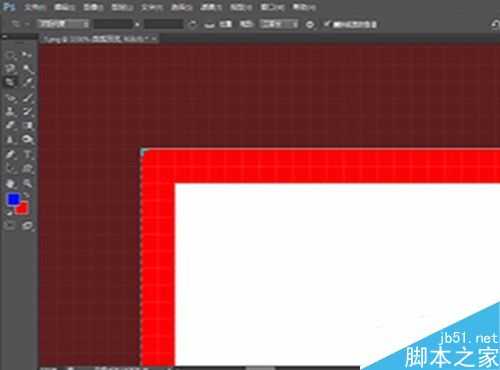The width and height of the screenshot is (500, 370).
Task: Open the blue foreground color picker
Action: pyautogui.click(x=13, y=199)
